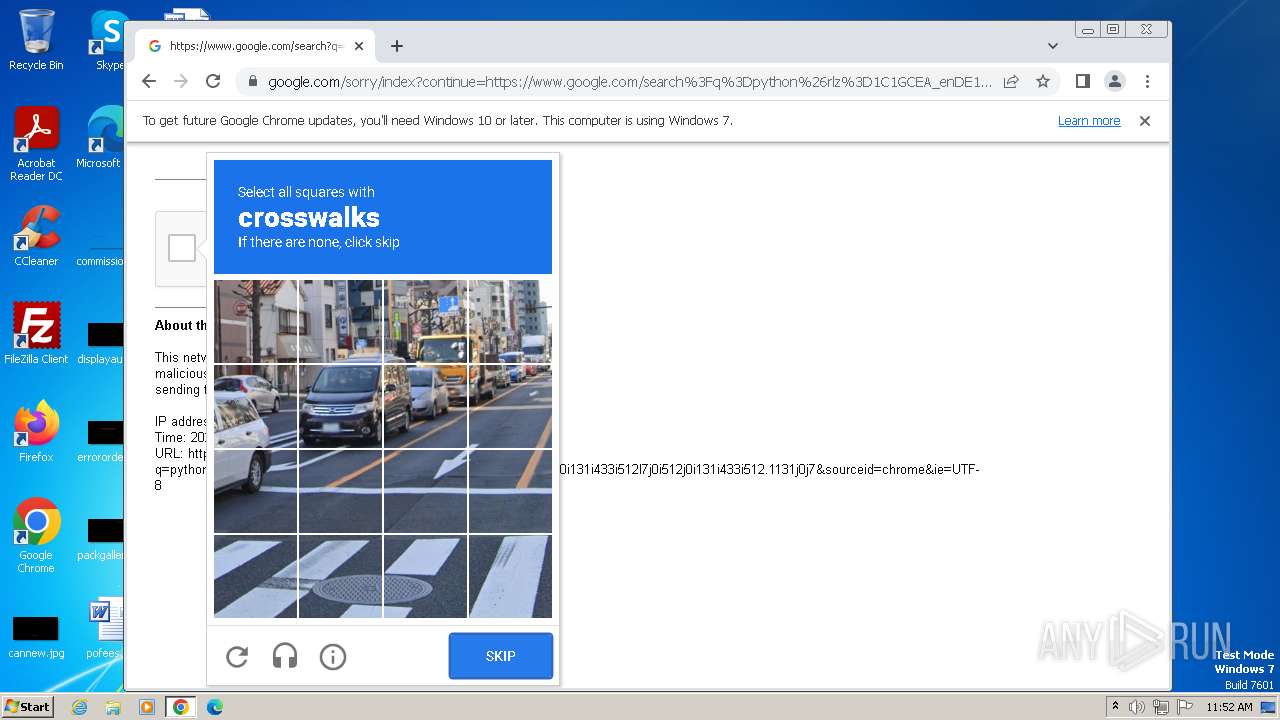Viewport: 1280px width, 720px height.
Task: Open the Recycle Bin desktop icon
Action: click(x=36, y=40)
